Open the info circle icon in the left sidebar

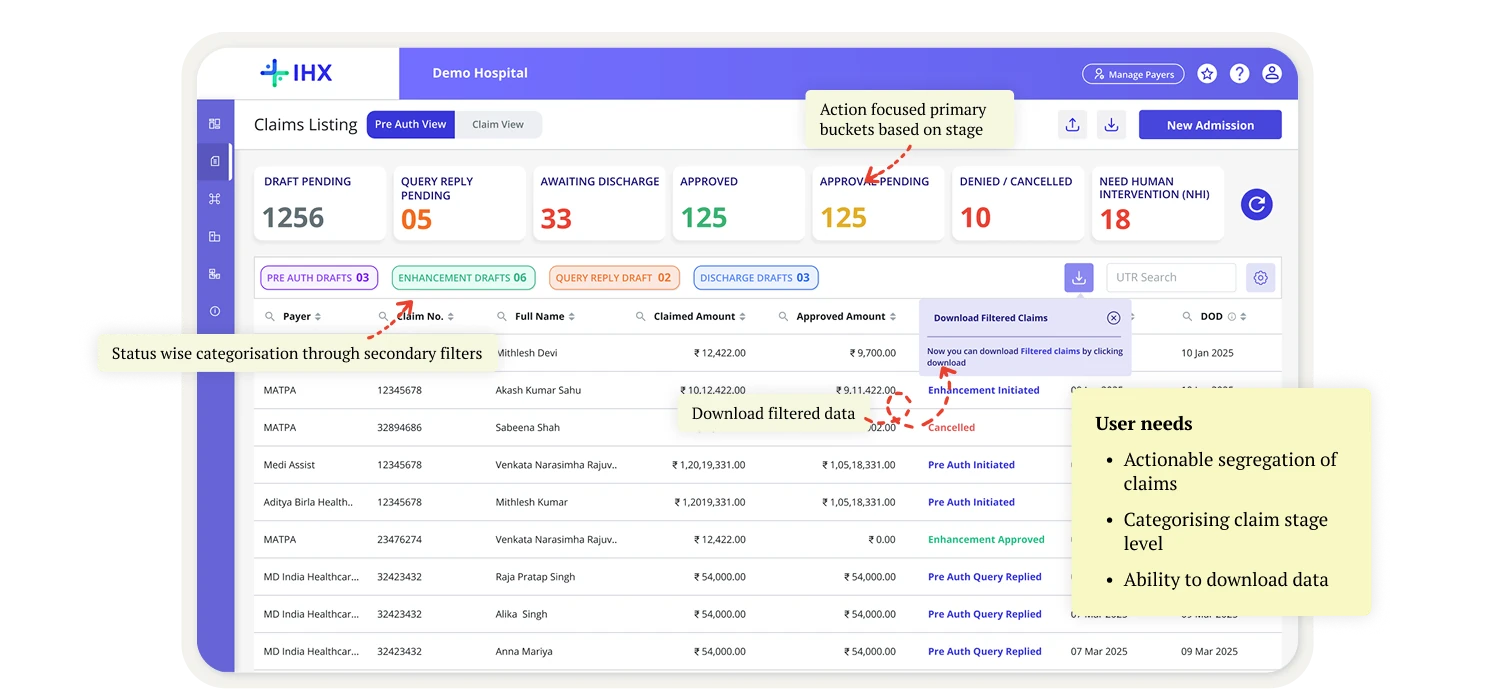(214, 312)
